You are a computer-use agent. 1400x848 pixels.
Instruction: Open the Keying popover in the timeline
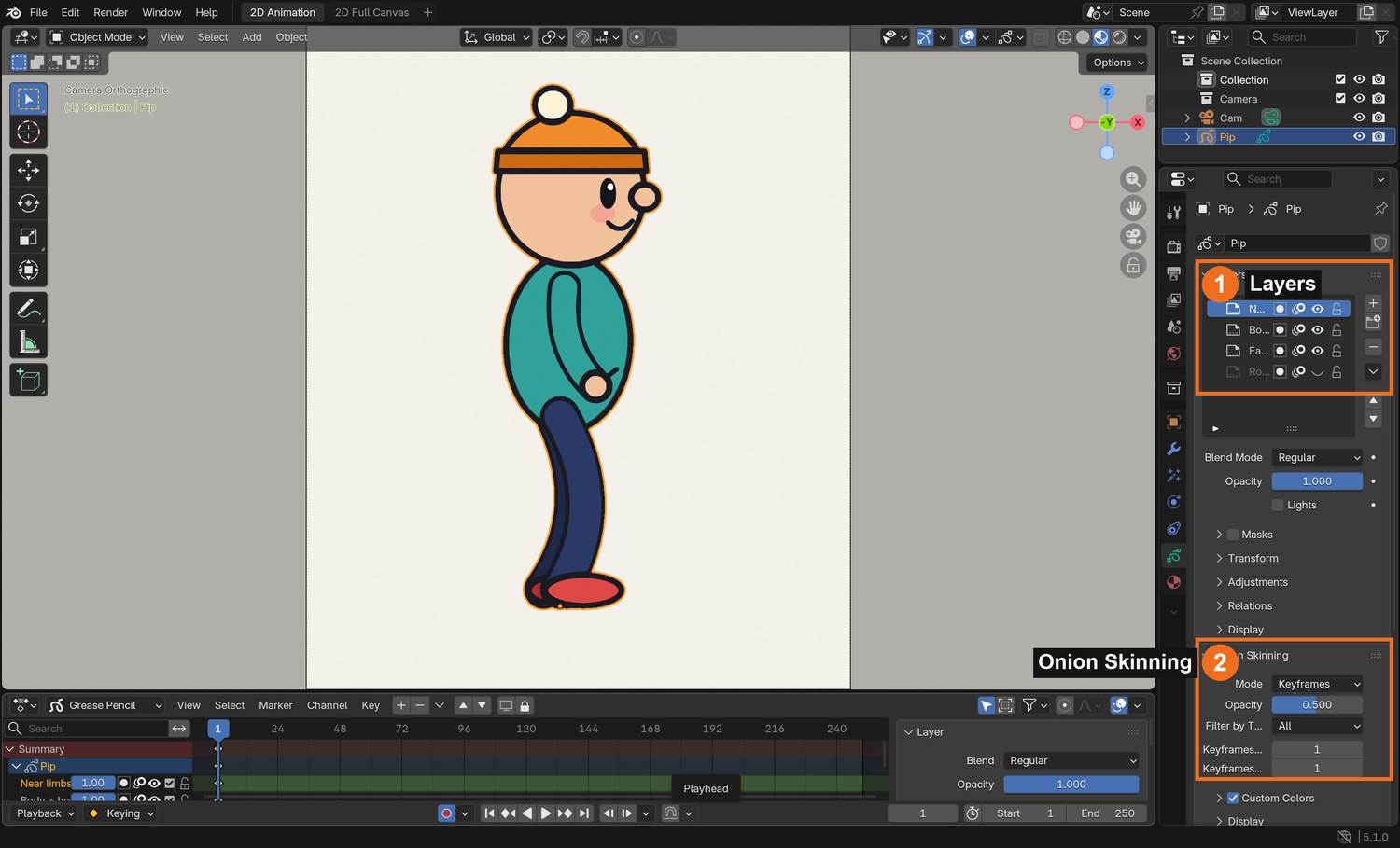(121, 813)
